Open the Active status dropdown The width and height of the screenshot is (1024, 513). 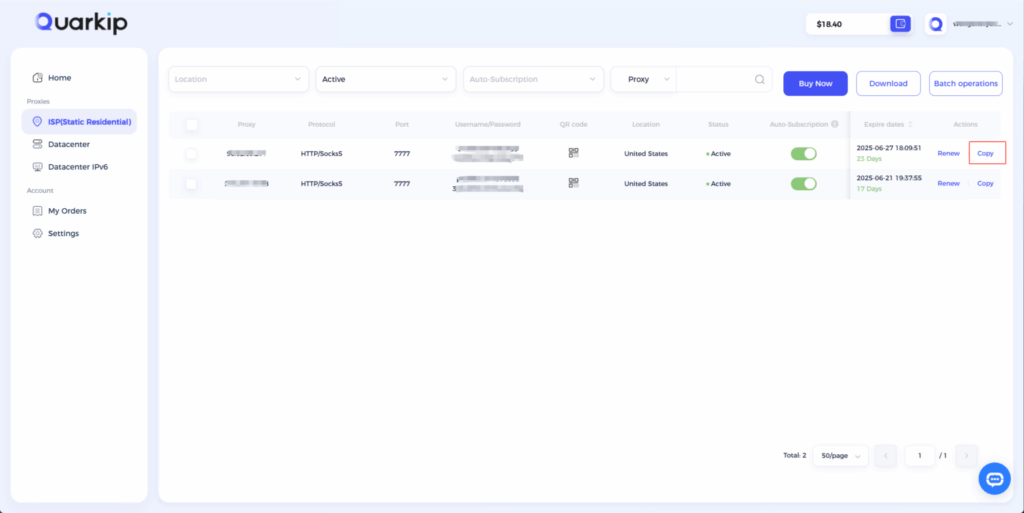(386, 79)
